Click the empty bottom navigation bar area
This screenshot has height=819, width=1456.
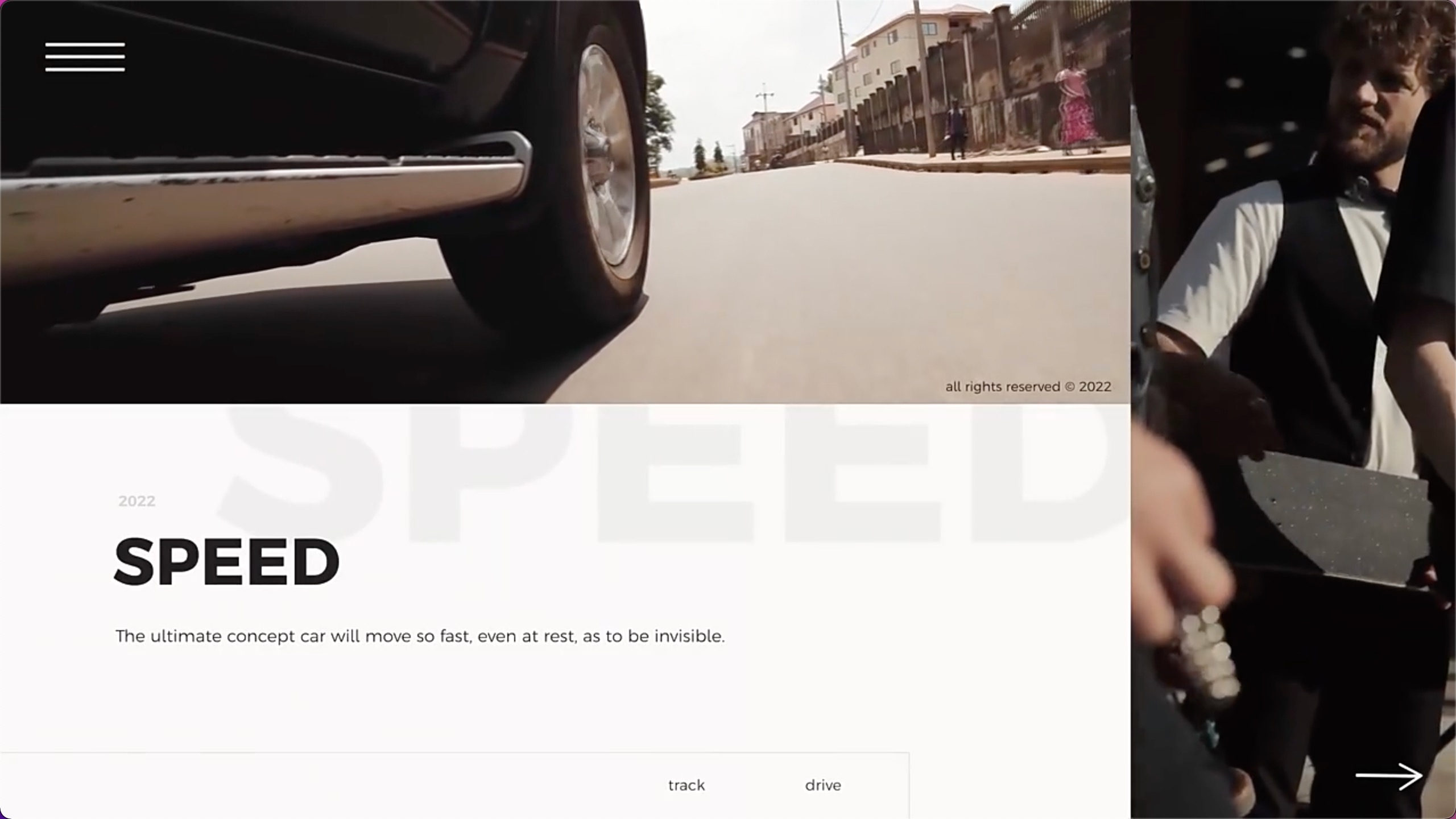point(318,785)
